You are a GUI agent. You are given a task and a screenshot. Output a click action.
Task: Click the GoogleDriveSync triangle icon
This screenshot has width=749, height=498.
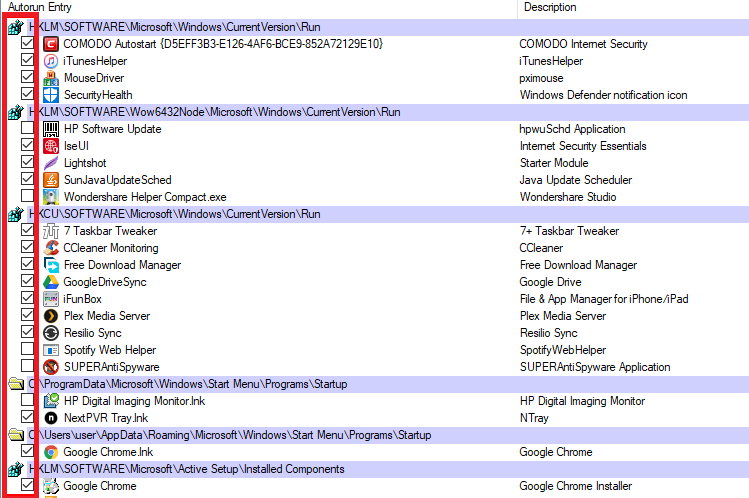coord(51,282)
